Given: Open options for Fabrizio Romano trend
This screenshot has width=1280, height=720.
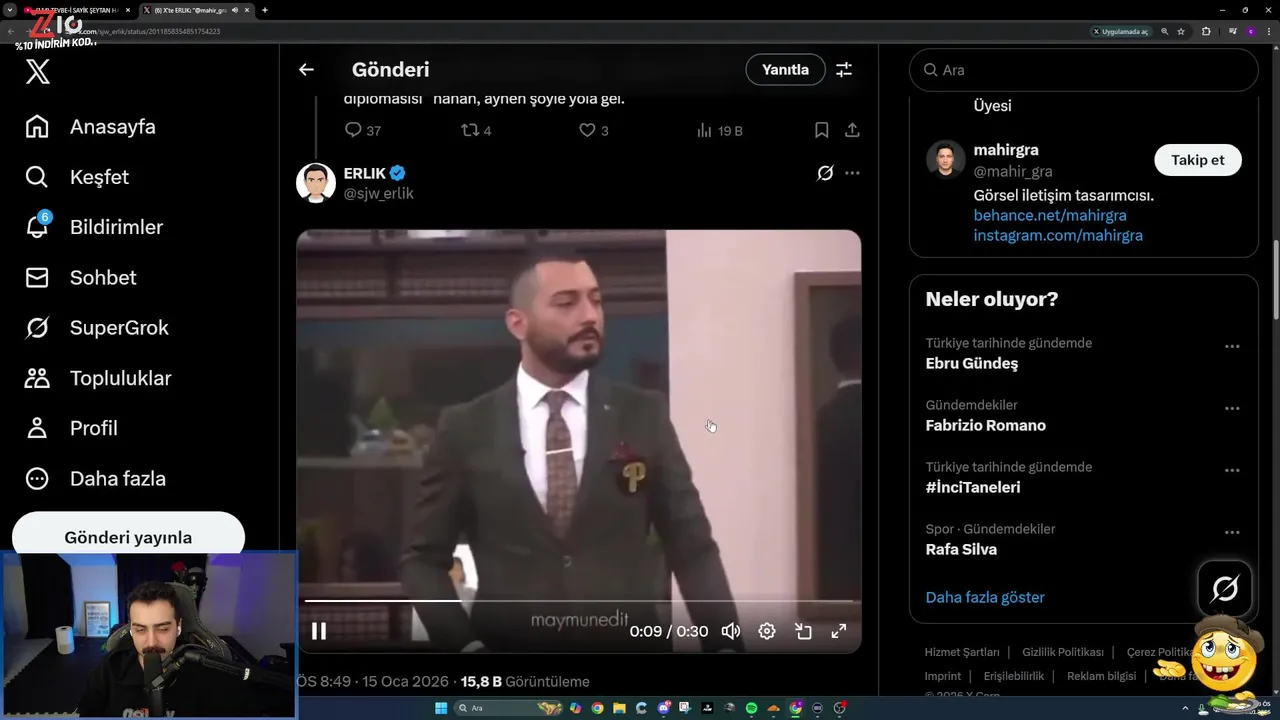Looking at the screenshot, I should (1232, 409).
